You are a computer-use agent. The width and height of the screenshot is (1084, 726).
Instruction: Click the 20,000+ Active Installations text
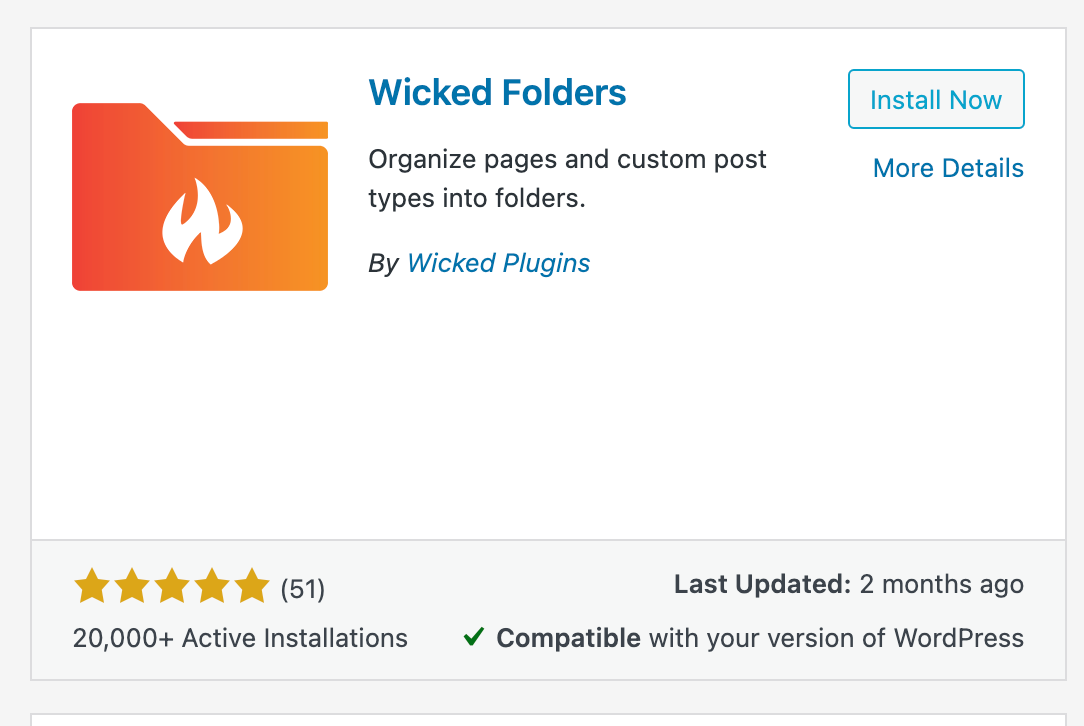240,638
